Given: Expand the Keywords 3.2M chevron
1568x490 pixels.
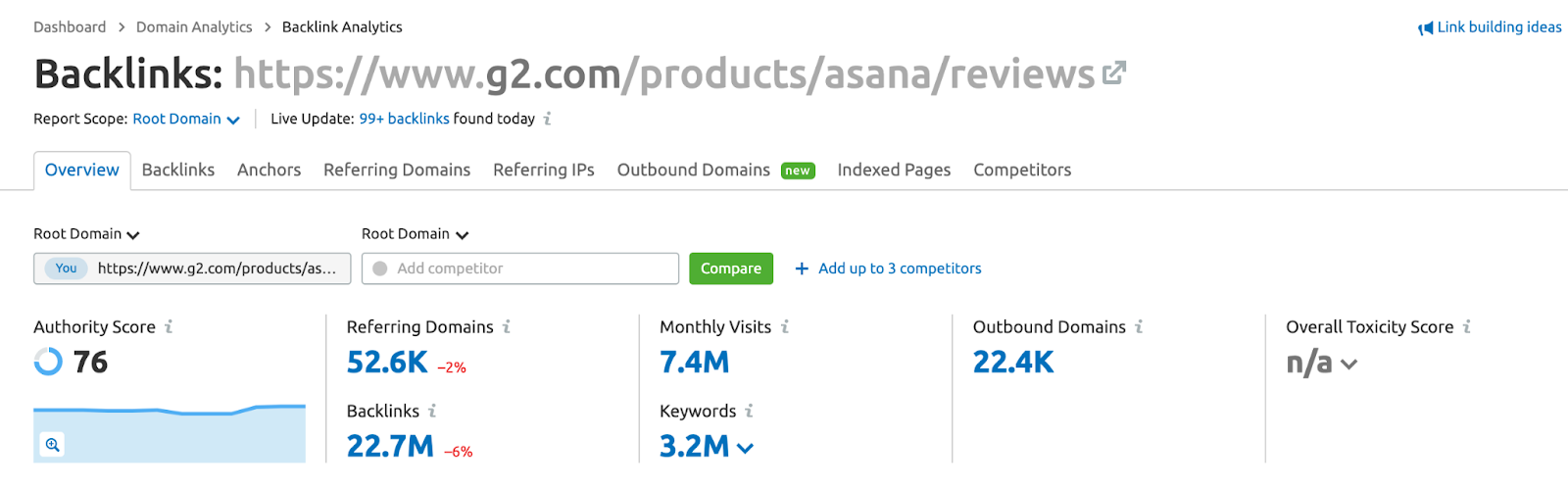Looking at the screenshot, I should click(x=745, y=448).
